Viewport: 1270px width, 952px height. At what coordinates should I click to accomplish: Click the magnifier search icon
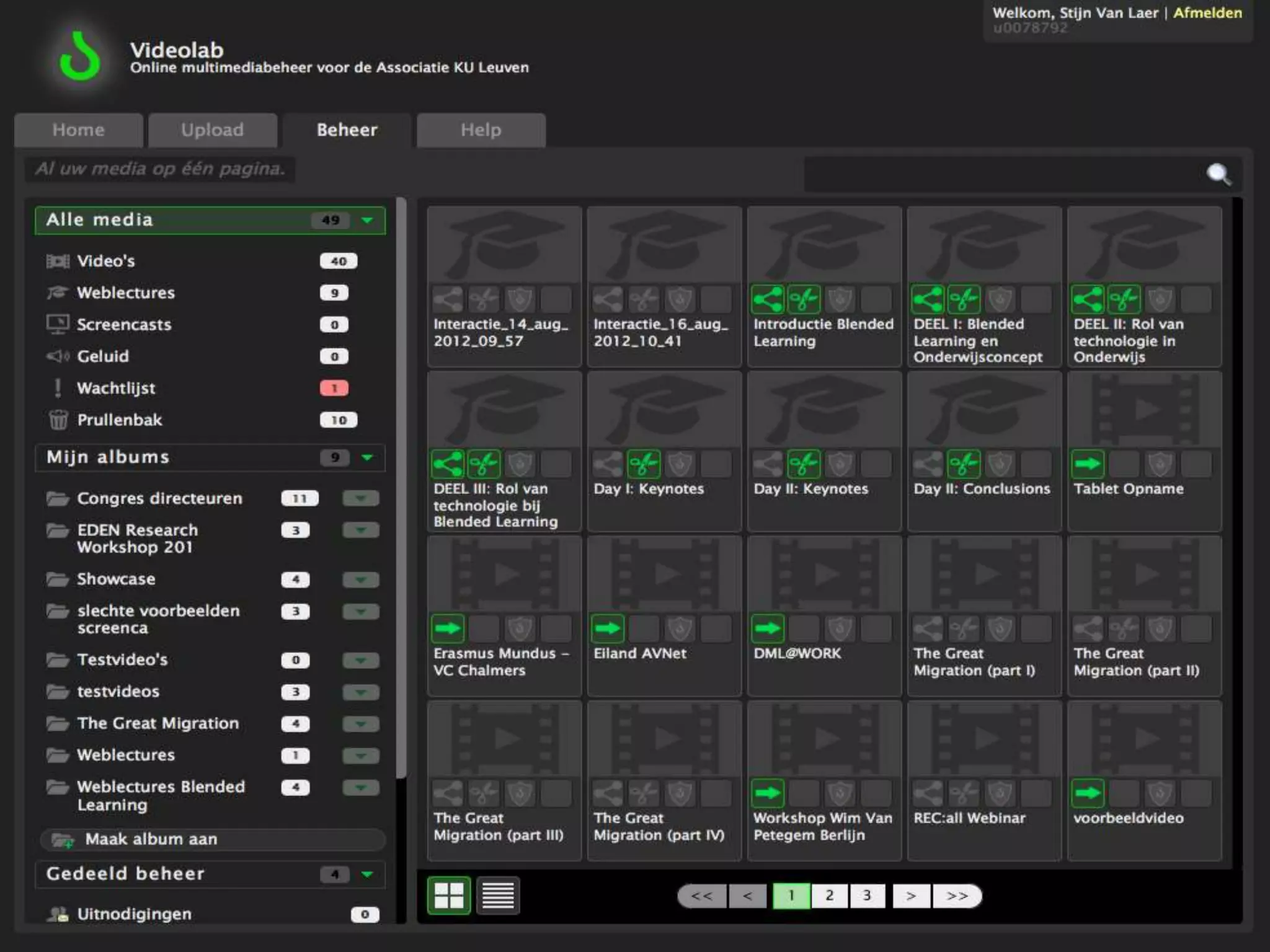pyautogui.click(x=1219, y=174)
